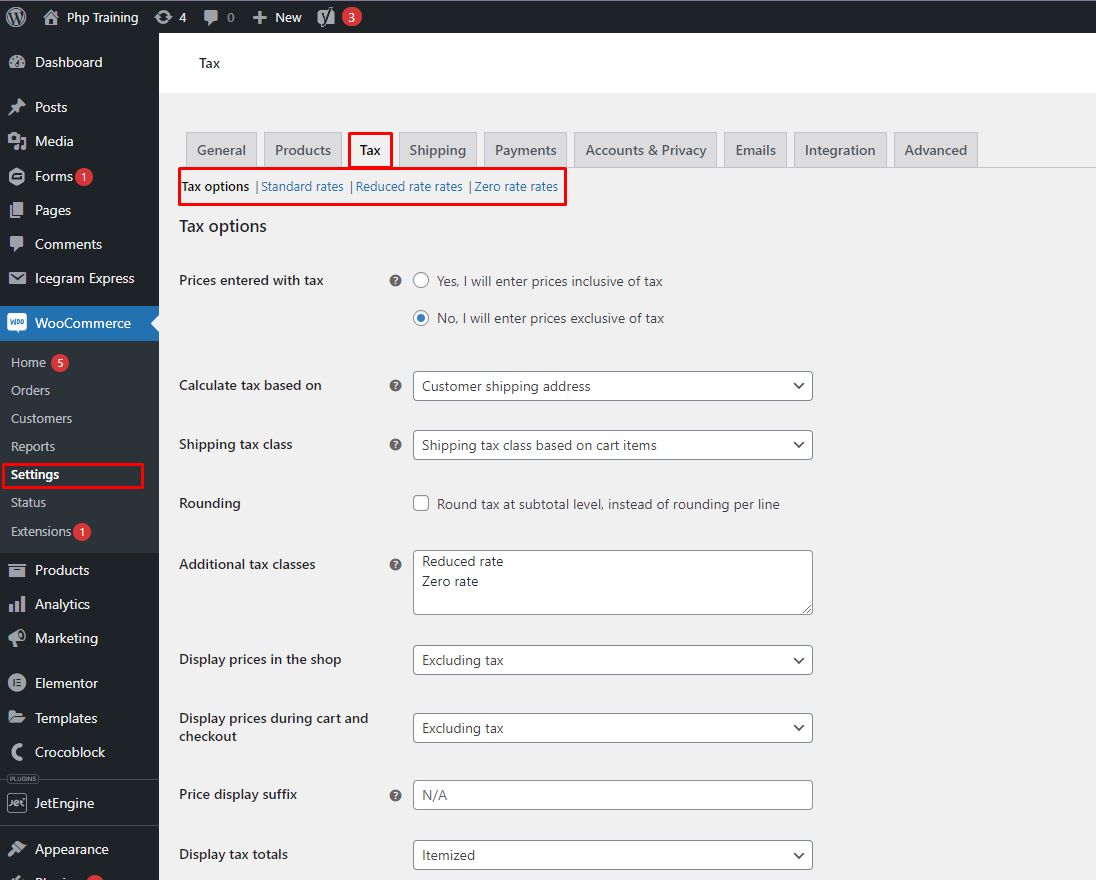Screen dimensions: 1096x880
Task: Click help icon beside Additional tax classes
Action: [x=395, y=565]
